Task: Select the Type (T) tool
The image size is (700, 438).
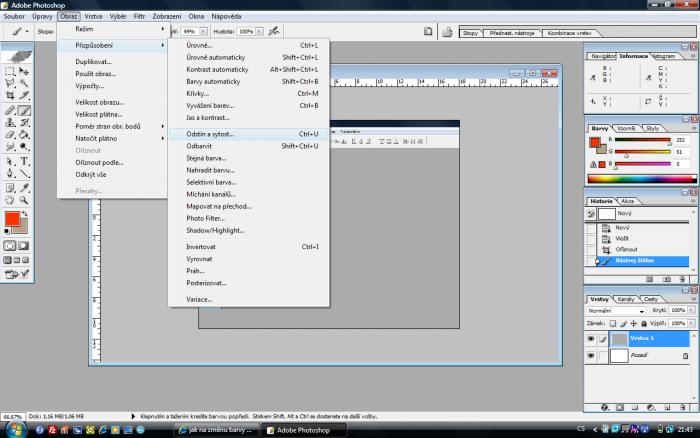Action: pyautogui.click(x=24, y=161)
